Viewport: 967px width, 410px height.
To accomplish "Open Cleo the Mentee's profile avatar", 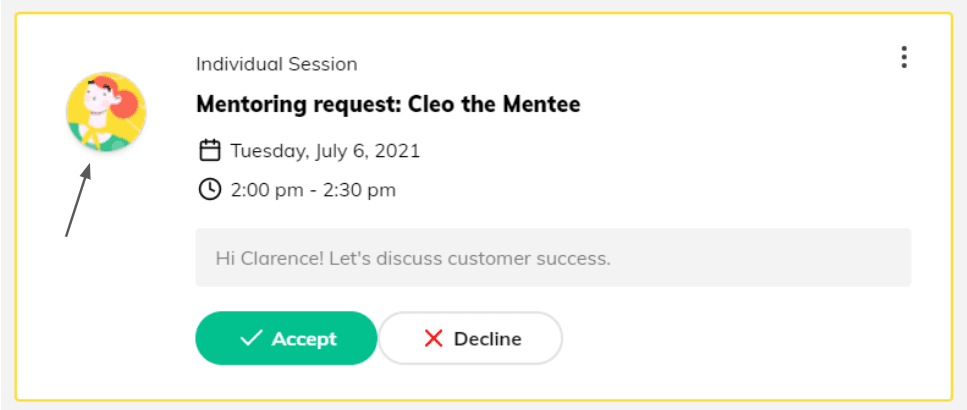I will click(x=106, y=112).
